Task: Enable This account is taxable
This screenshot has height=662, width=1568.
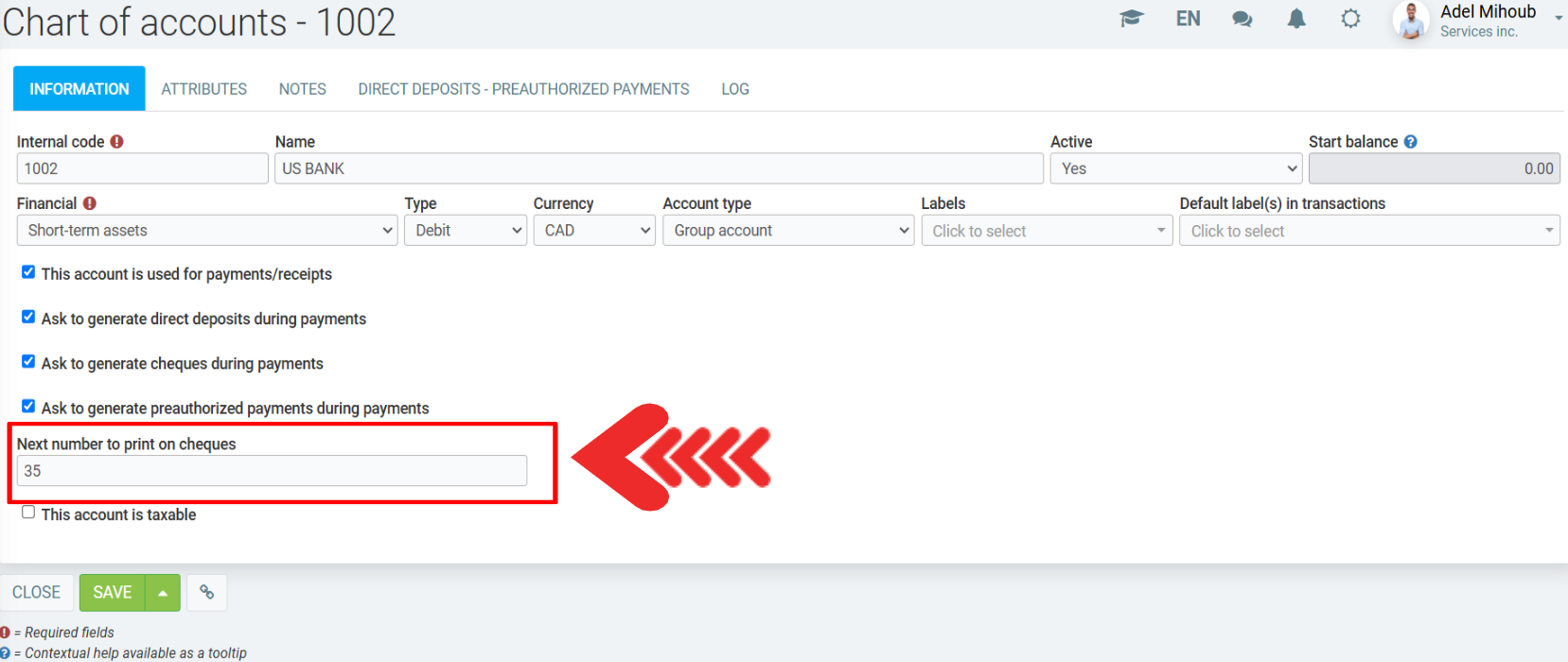Action: pyautogui.click(x=28, y=513)
